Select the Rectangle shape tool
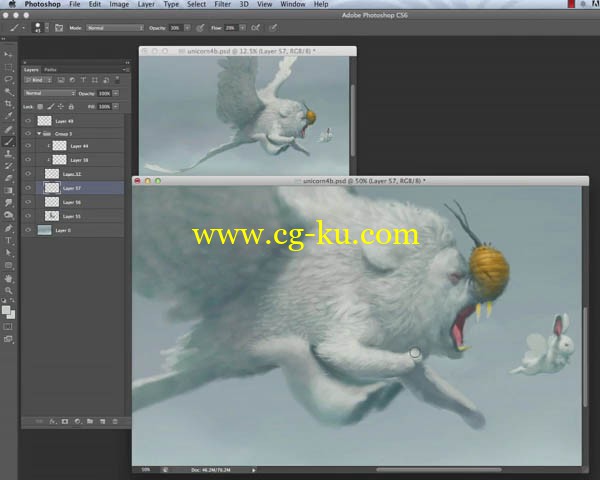 coord(8,265)
